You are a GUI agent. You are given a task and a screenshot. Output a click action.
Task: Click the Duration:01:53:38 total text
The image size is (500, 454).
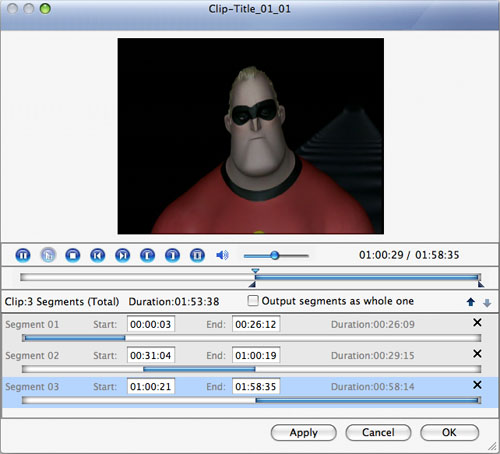point(174,302)
